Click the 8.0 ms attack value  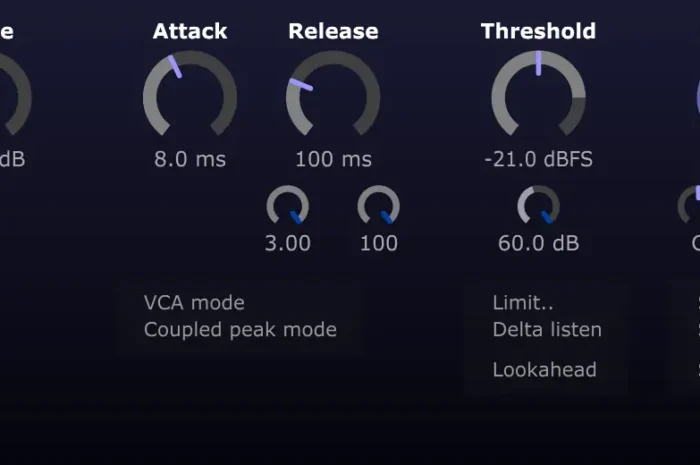pos(190,158)
